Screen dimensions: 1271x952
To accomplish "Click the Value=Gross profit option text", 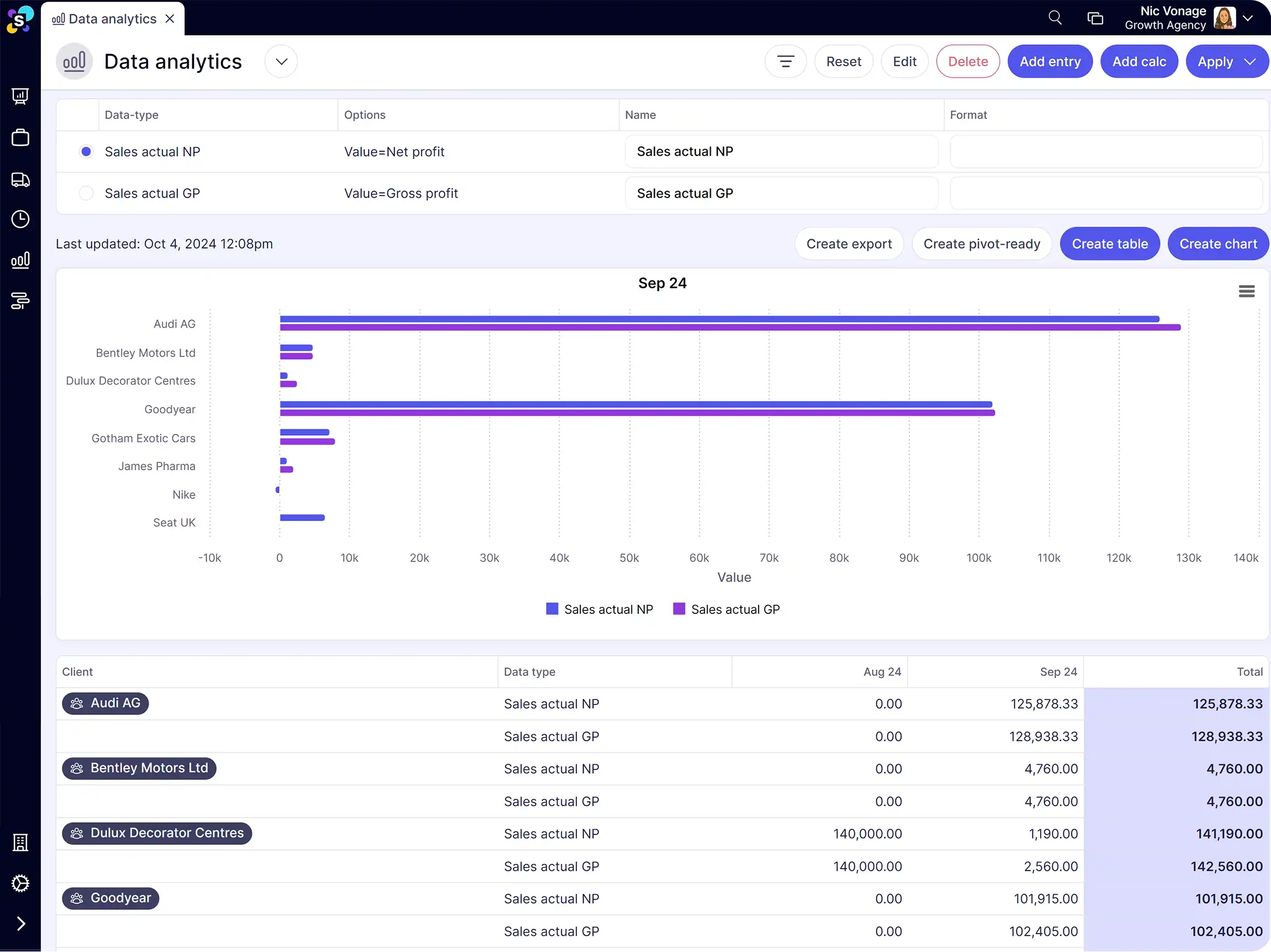I will click(401, 193).
